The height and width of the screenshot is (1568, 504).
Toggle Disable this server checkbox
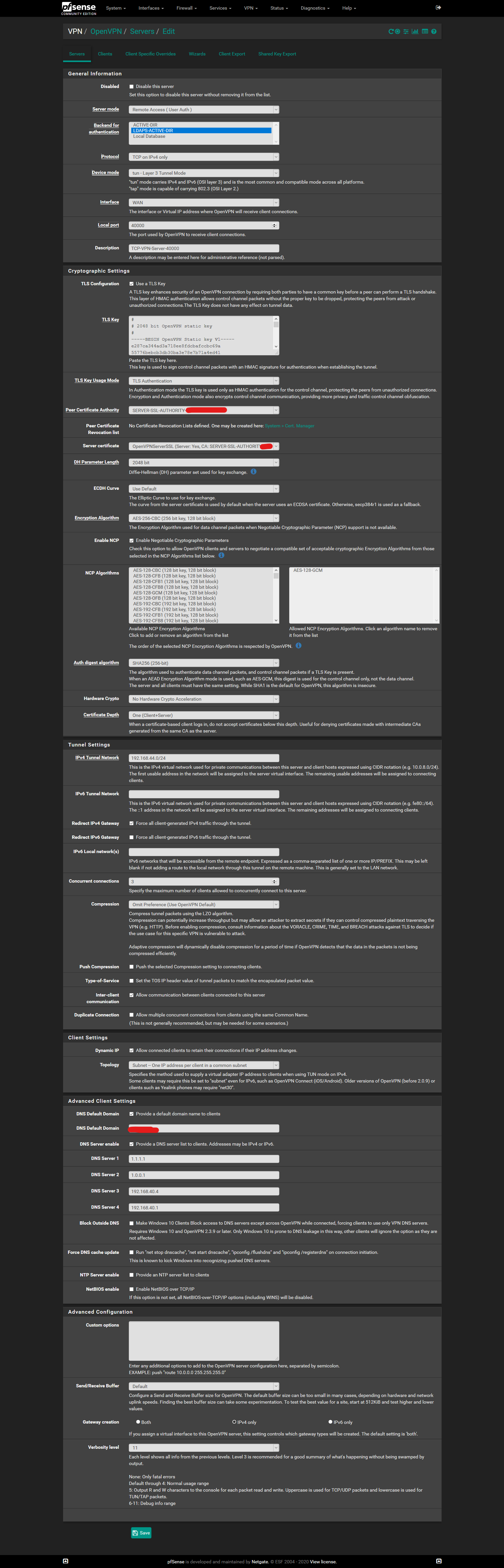click(x=131, y=86)
